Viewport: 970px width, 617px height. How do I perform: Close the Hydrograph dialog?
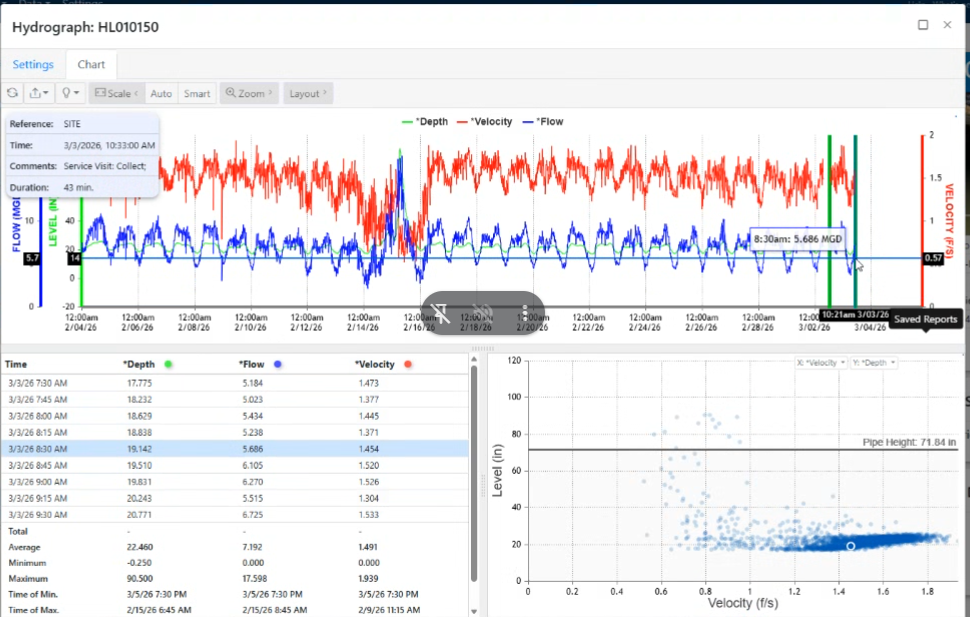click(947, 25)
